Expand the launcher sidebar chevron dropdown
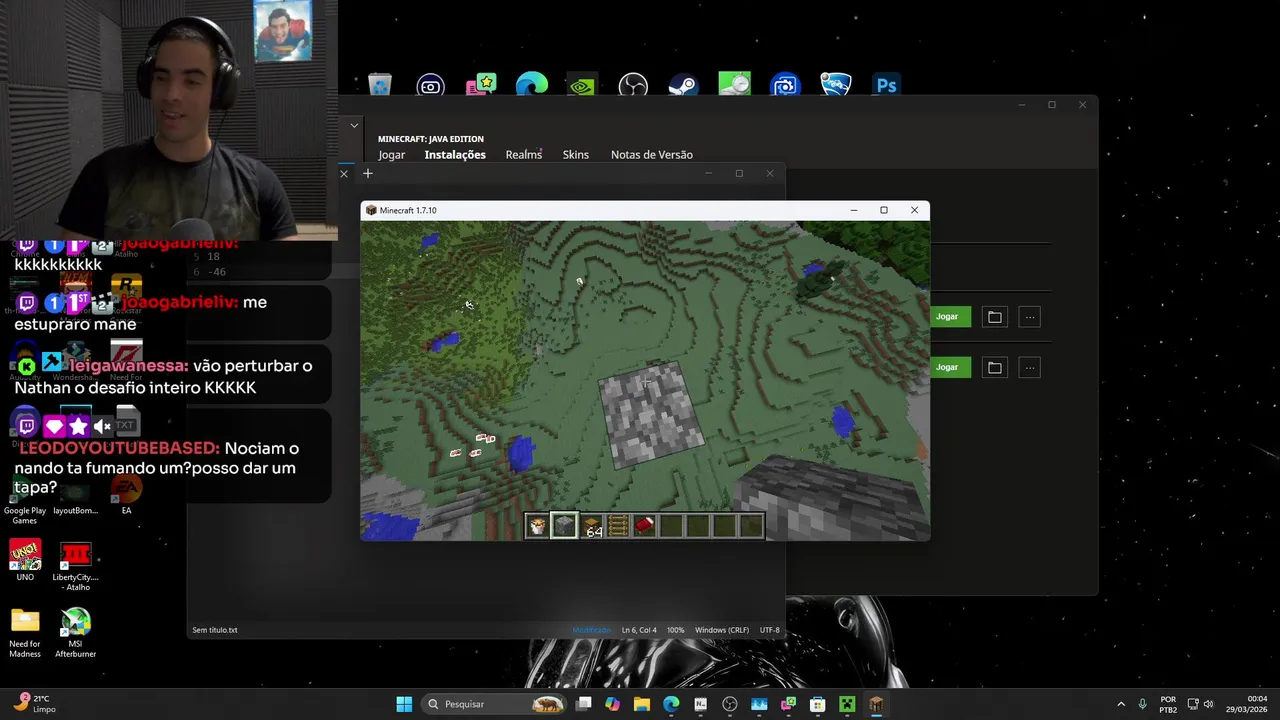The image size is (1280, 720). pos(354,126)
